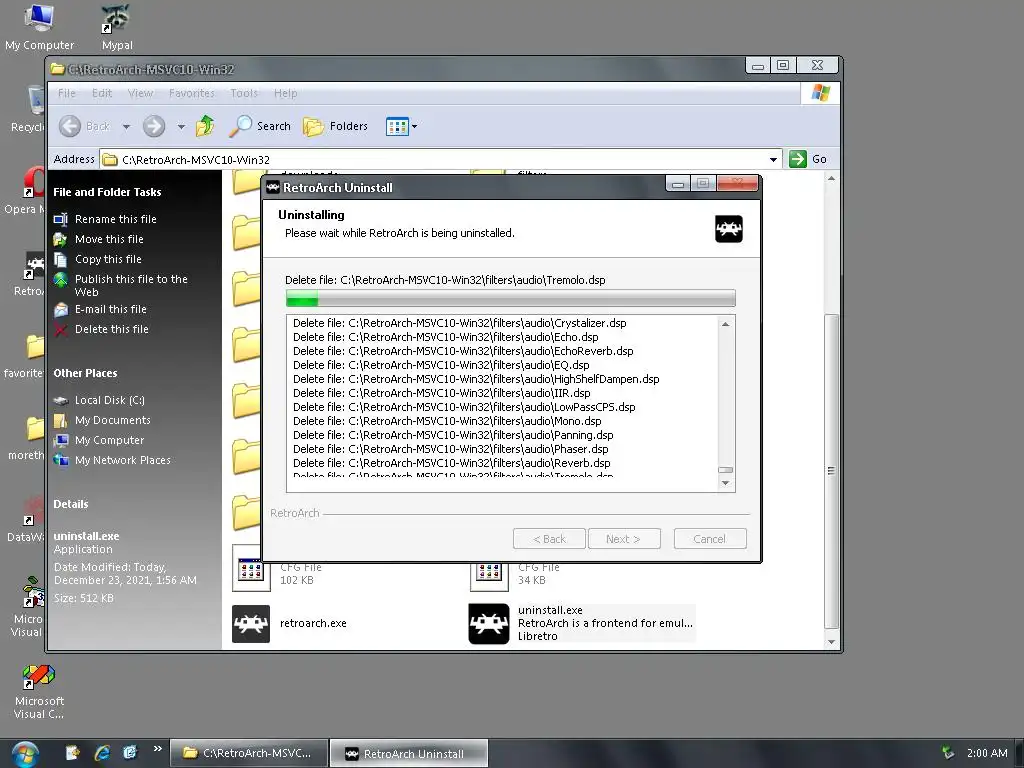Select log line for HighShelfDampen.dsp
Viewport: 1024px width, 768px height.
tap(476, 379)
